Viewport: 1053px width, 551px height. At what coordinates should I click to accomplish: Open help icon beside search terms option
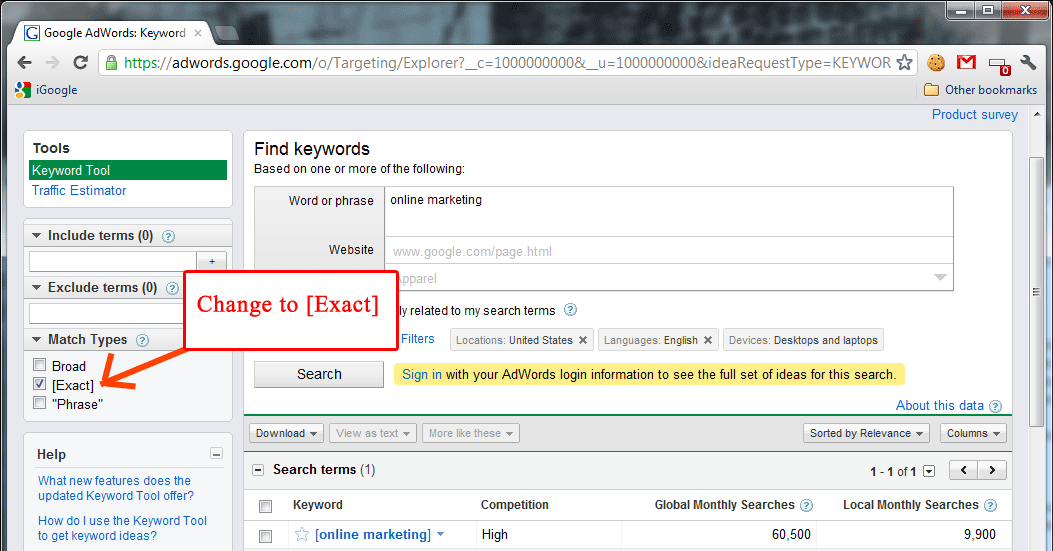pos(570,310)
